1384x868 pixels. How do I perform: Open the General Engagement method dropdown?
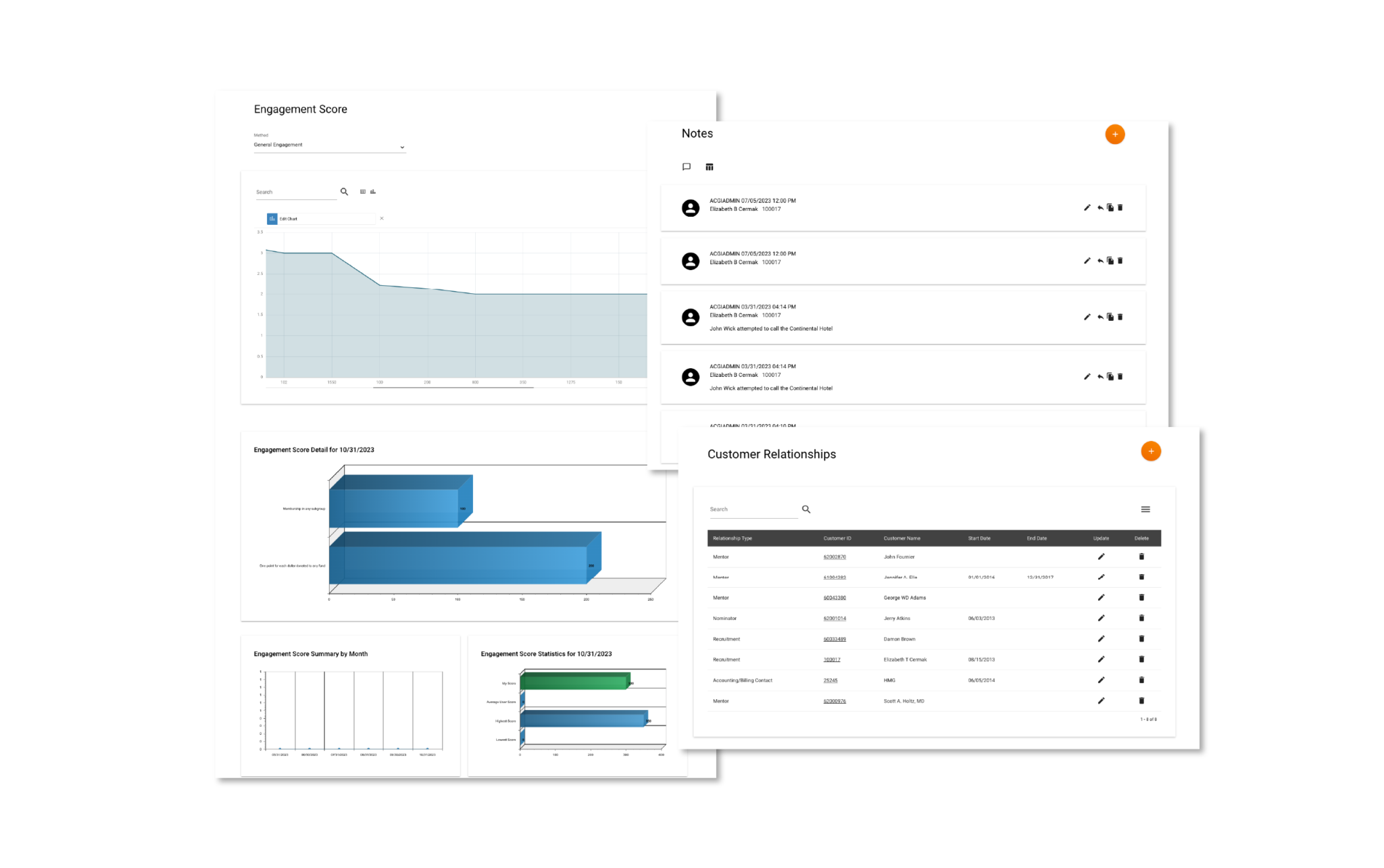[402, 147]
